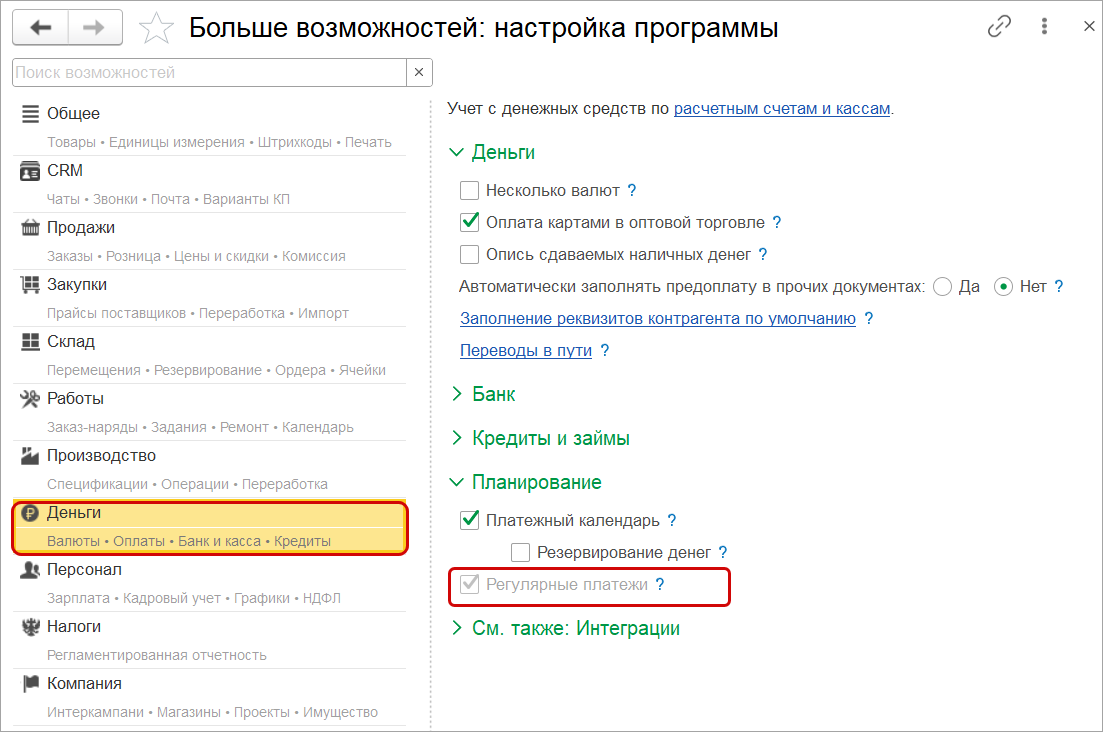Click the Налоги emblem icon
This screenshot has height=732, width=1103.
pos(30,627)
